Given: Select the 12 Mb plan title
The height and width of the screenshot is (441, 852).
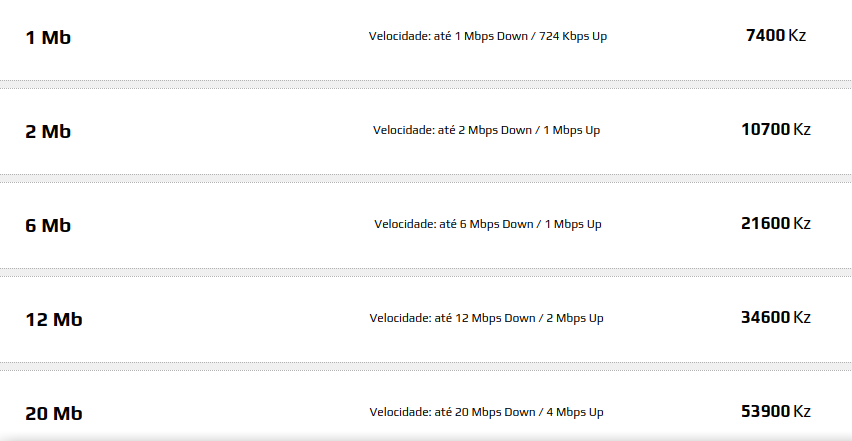Looking at the screenshot, I should [x=54, y=319].
